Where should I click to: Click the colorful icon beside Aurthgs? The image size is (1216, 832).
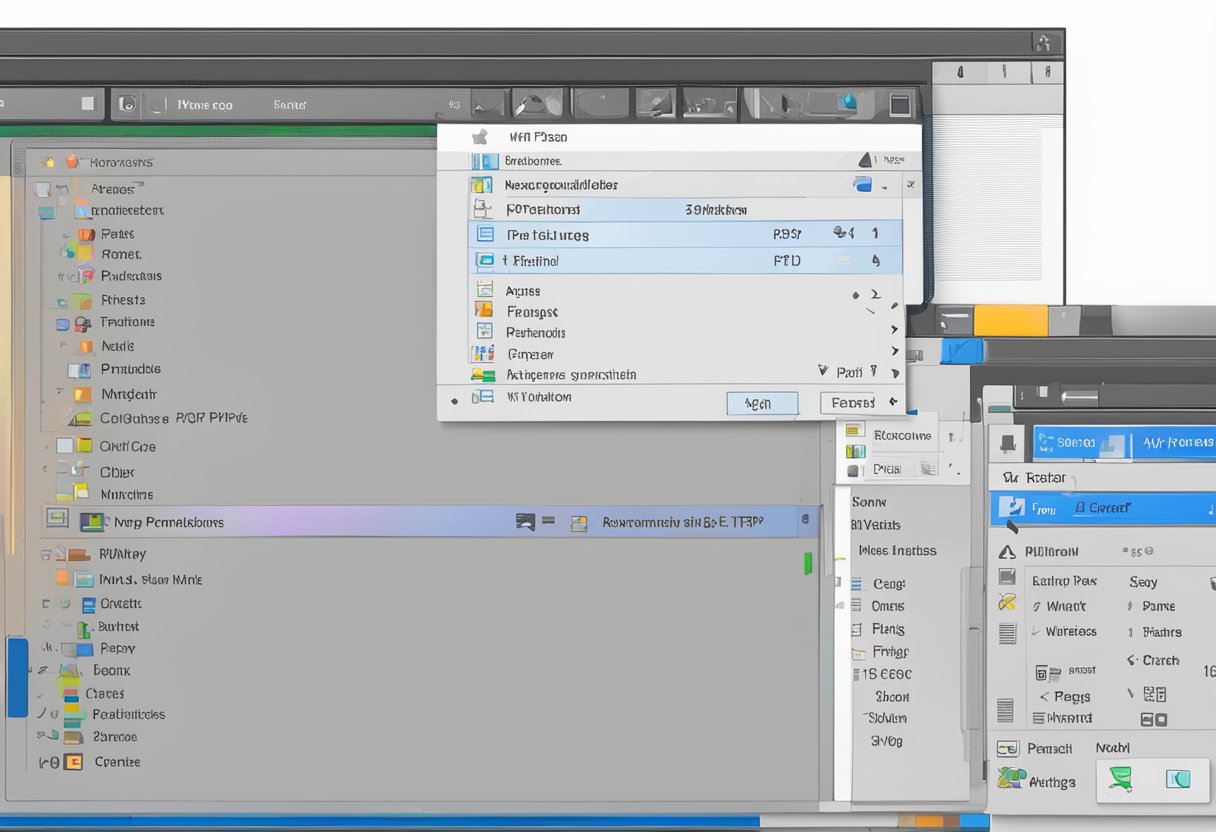point(1010,779)
